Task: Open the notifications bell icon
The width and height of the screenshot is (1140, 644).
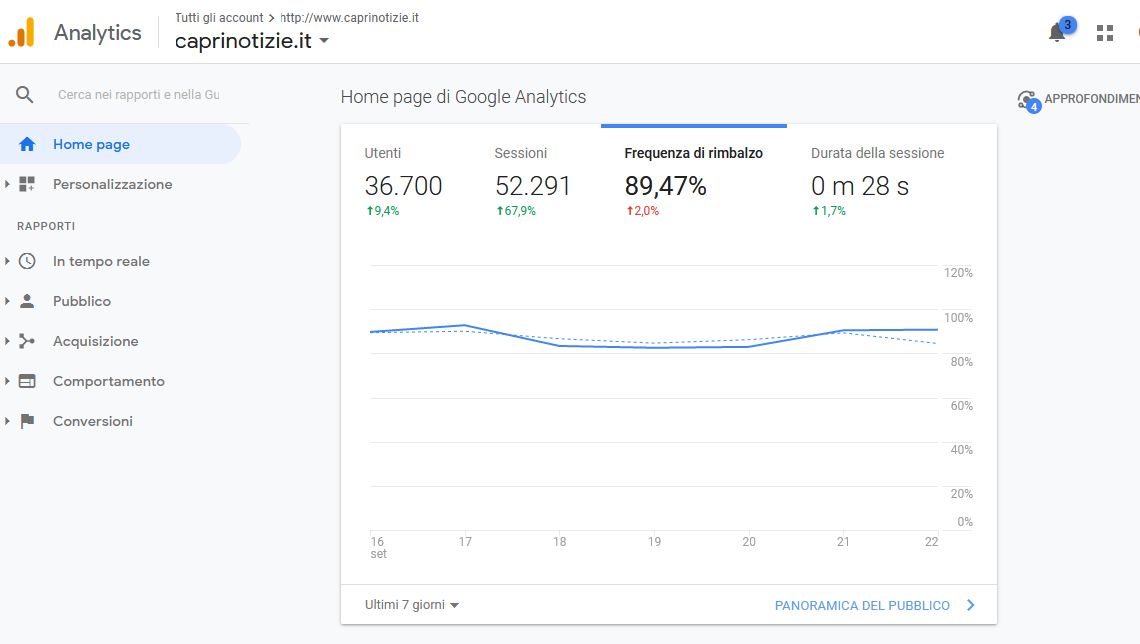Action: (x=1057, y=33)
